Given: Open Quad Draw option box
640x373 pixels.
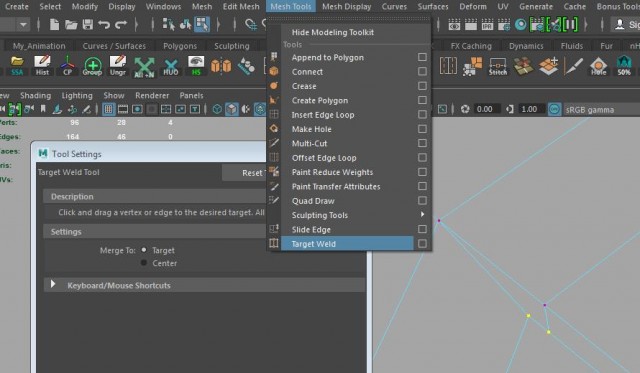Looking at the screenshot, I should point(422,200).
